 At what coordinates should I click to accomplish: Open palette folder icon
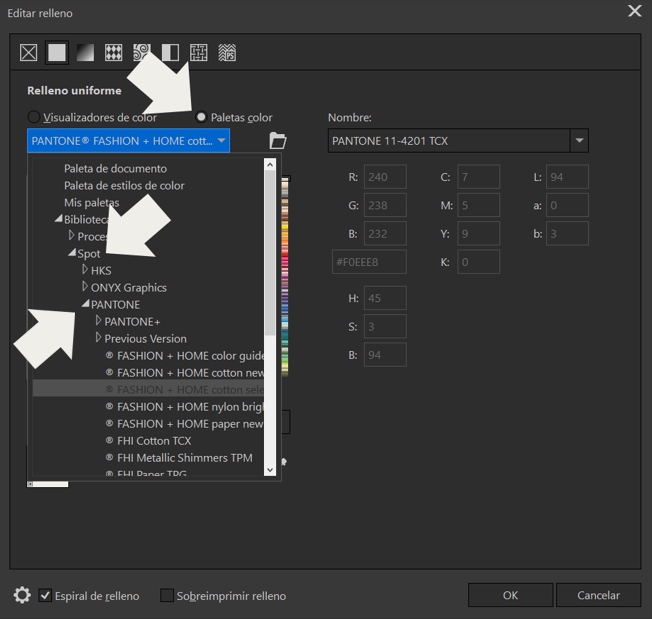(278, 141)
